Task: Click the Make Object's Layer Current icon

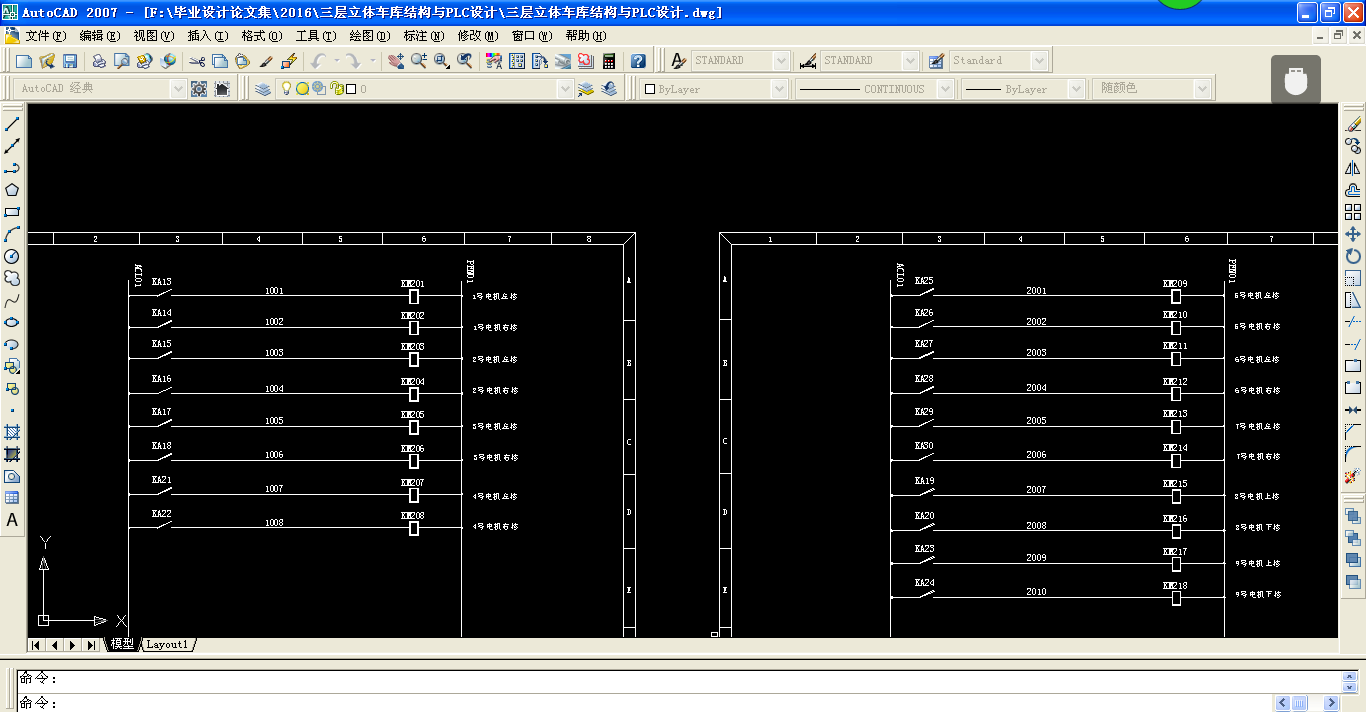Action: click(586, 89)
